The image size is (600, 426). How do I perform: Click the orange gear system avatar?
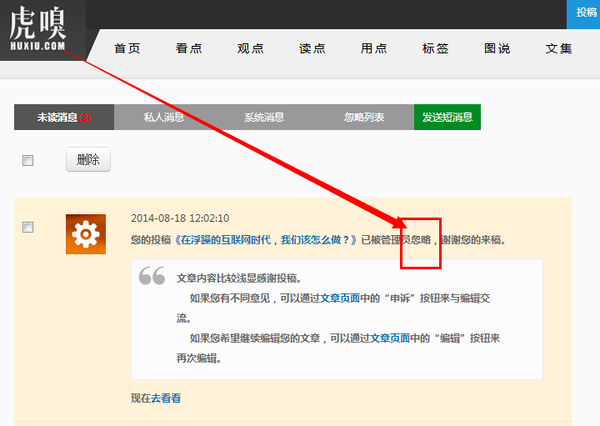tap(85, 234)
